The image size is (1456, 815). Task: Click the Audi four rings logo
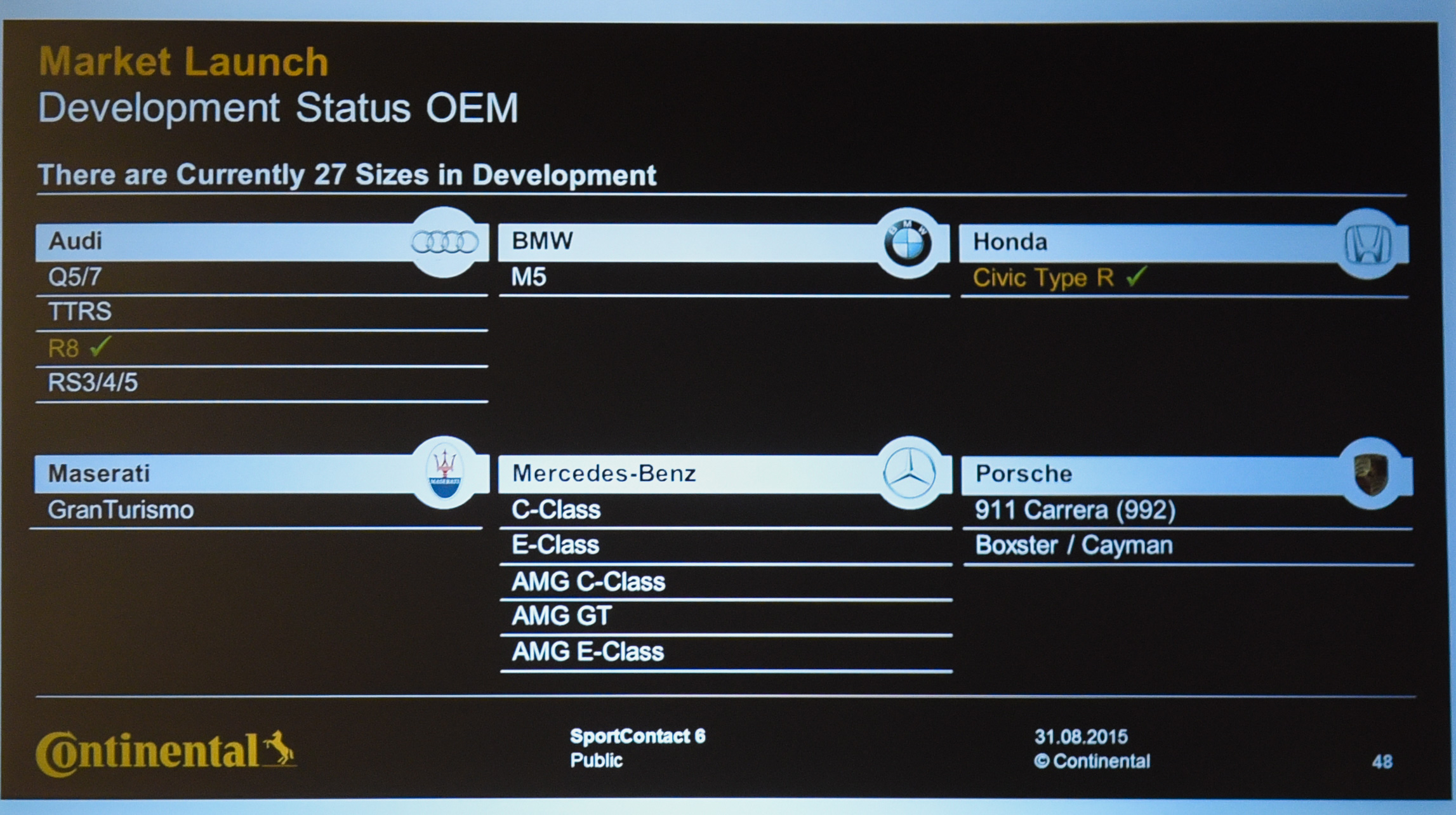pyautogui.click(x=444, y=242)
